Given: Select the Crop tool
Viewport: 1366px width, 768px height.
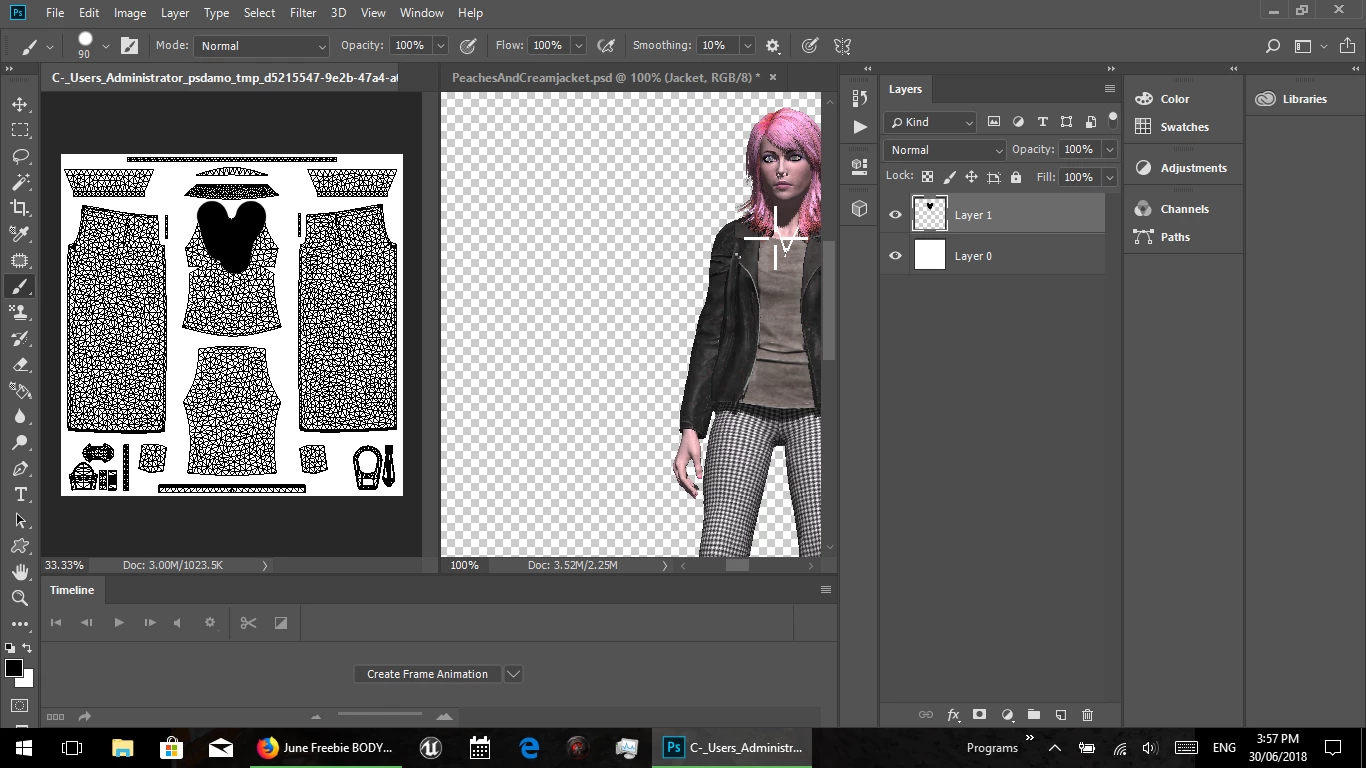Looking at the screenshot, I should pos(20,208).
